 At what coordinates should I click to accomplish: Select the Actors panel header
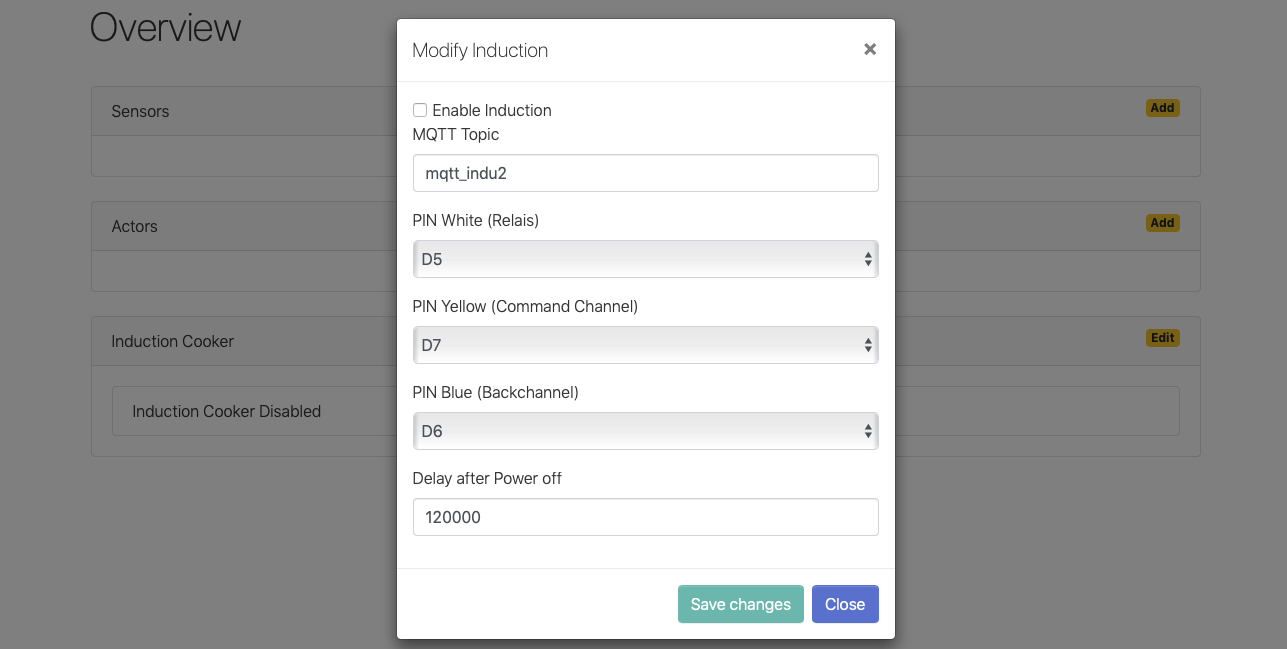pyautogui.click(x=135, y=226)
